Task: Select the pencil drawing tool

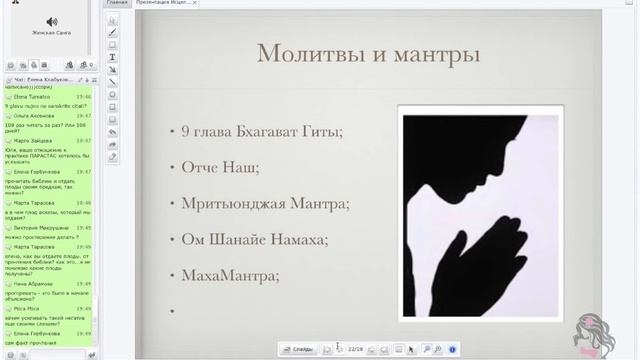Action: 113,33
